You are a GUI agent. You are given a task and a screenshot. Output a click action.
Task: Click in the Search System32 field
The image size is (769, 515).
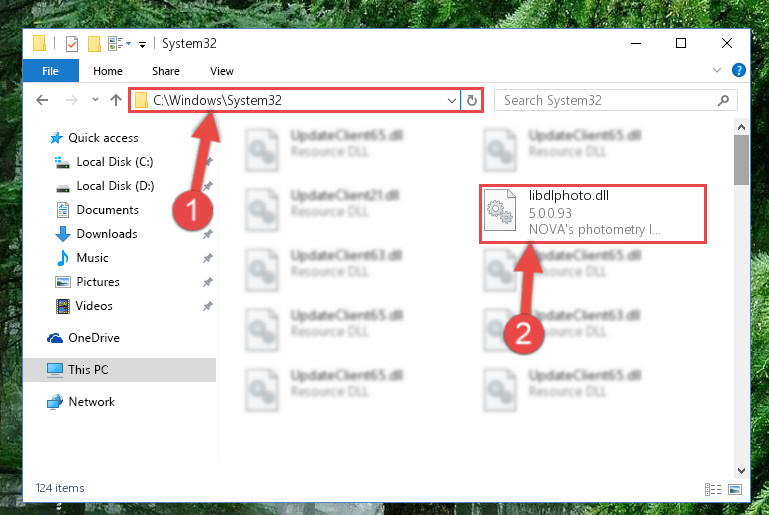tap(608, 101)
